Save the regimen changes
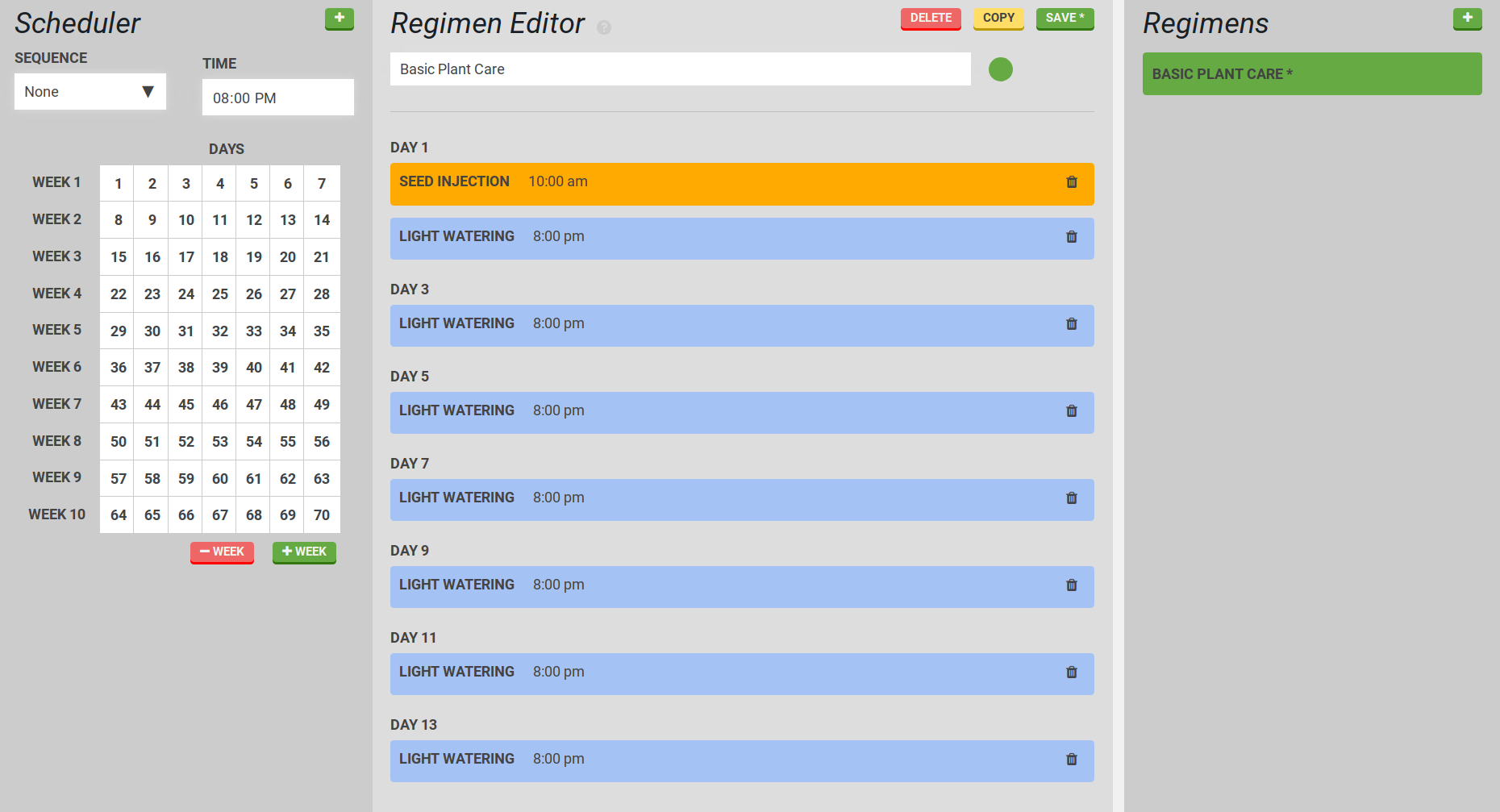This screenshot has width=1500, height=812. tap(1065, 19)
